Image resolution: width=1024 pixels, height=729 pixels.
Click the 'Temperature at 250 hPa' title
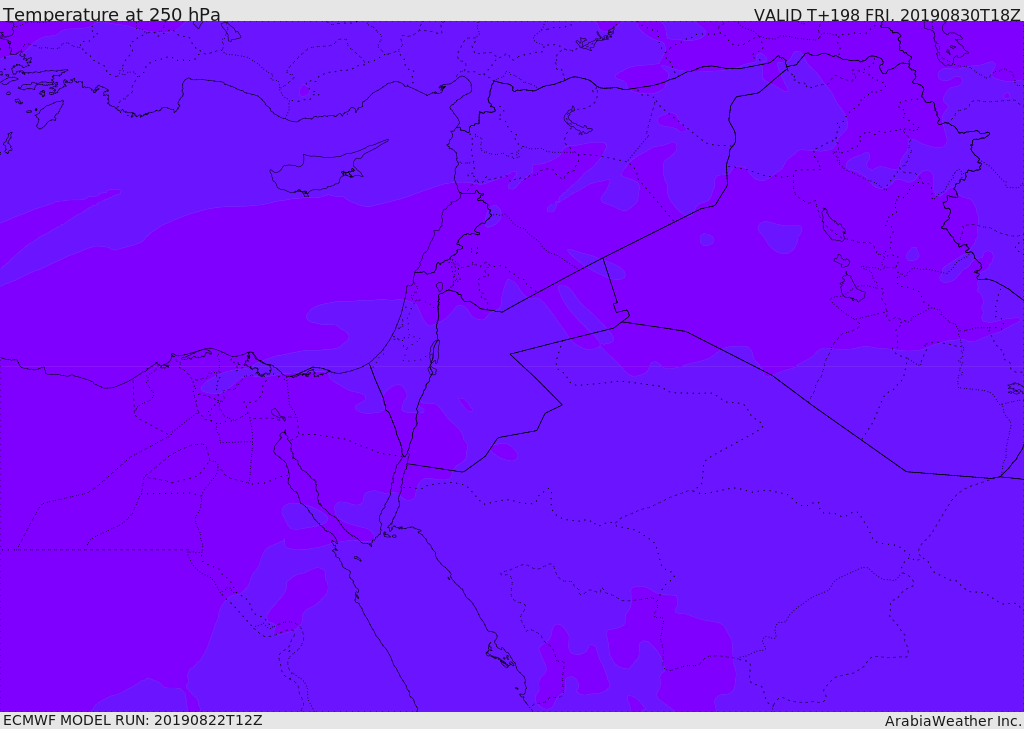tap(112, 14)
